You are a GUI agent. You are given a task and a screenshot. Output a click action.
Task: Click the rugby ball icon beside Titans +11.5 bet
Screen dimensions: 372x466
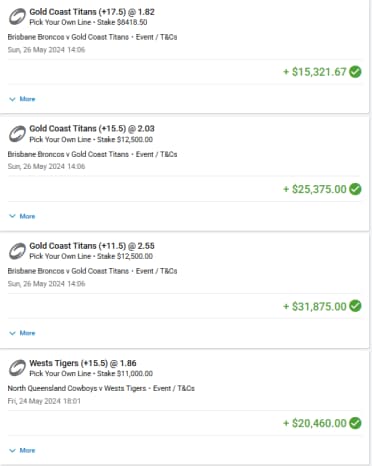pyautogui.click(x=17, y=251)
